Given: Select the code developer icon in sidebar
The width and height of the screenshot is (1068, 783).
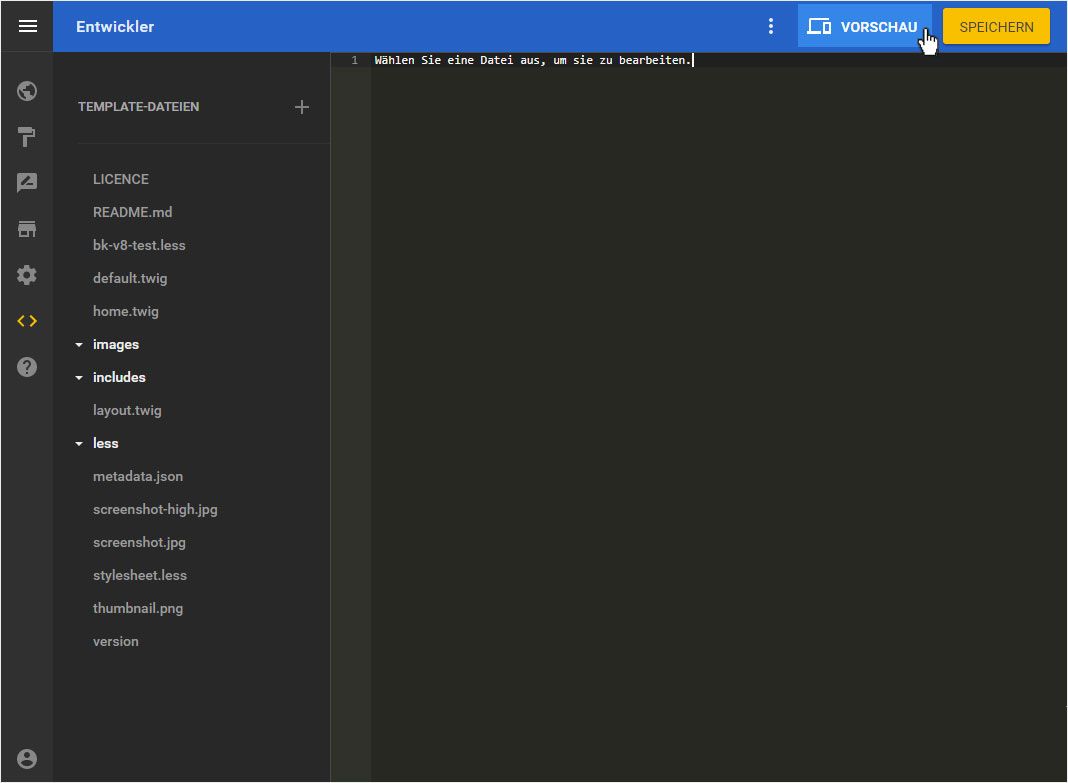Looking at the screenshot, I should click(27, 321).
